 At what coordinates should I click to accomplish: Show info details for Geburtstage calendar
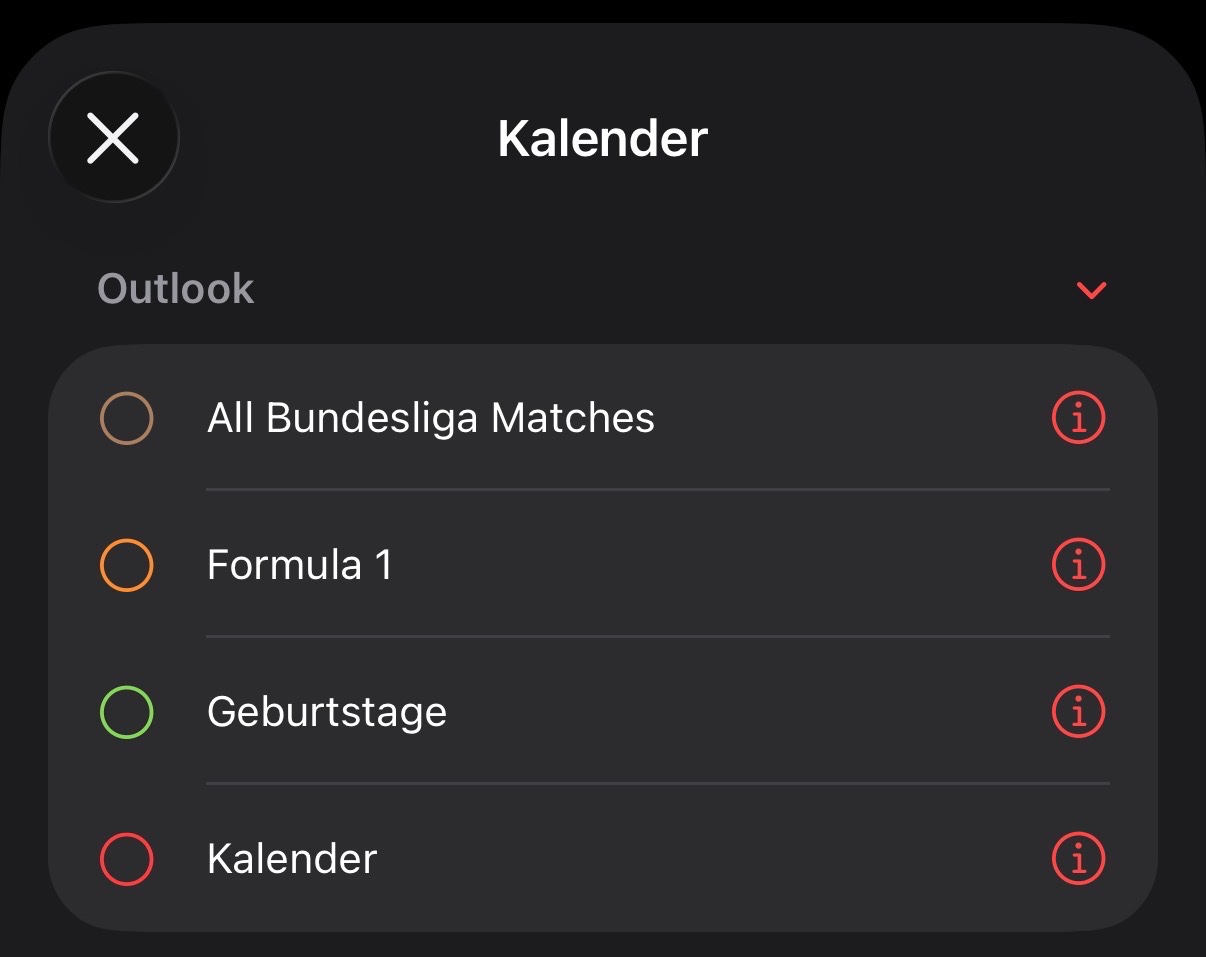1078,712
